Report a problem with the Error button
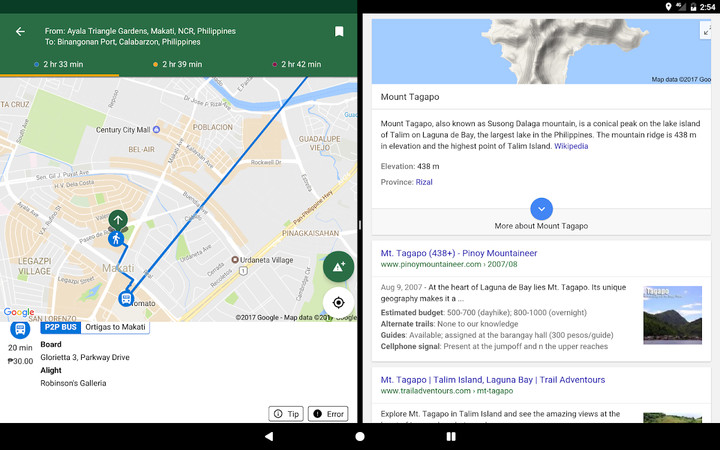The height and width of the screenshot is (450, 720). point(328,414)
